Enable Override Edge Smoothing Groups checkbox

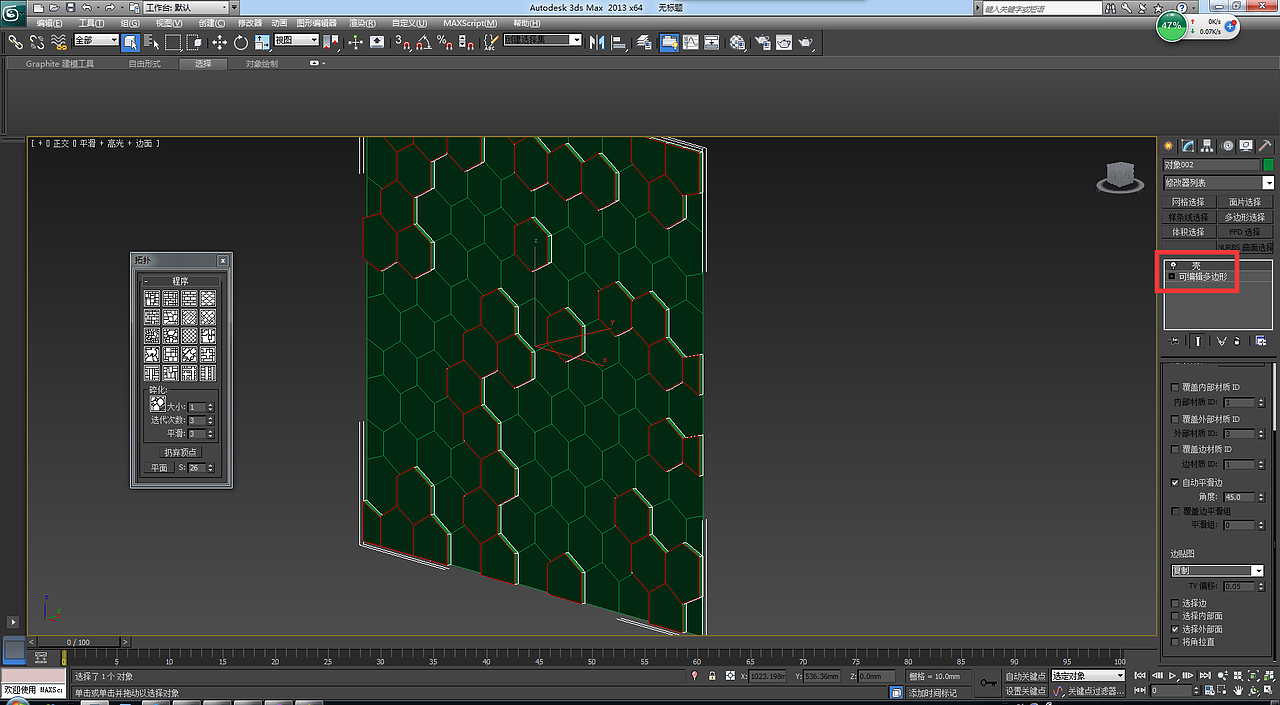click(x=1175, y=511)
